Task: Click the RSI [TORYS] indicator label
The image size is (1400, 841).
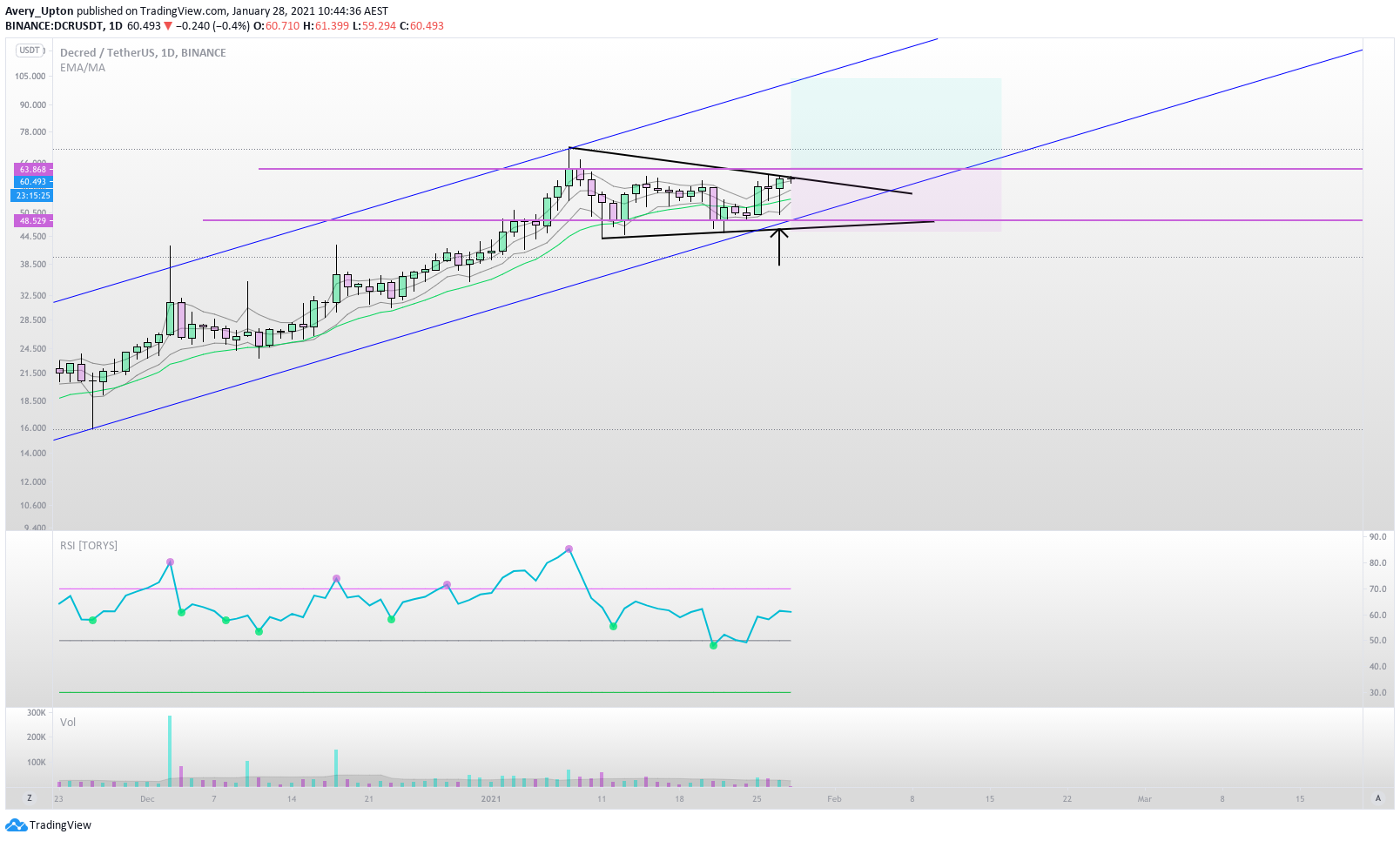Action: click(89, 546)
